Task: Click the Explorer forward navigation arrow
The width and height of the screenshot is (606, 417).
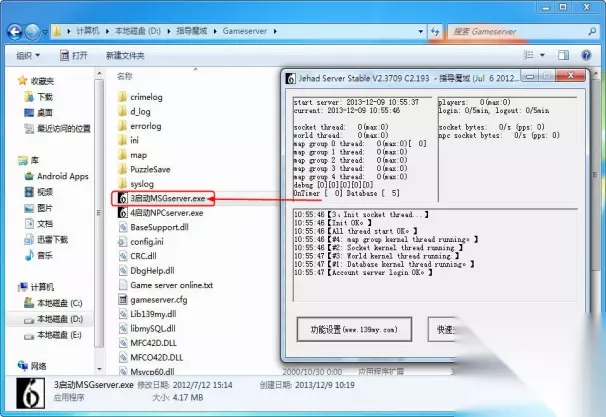Action: click(32, 32)
